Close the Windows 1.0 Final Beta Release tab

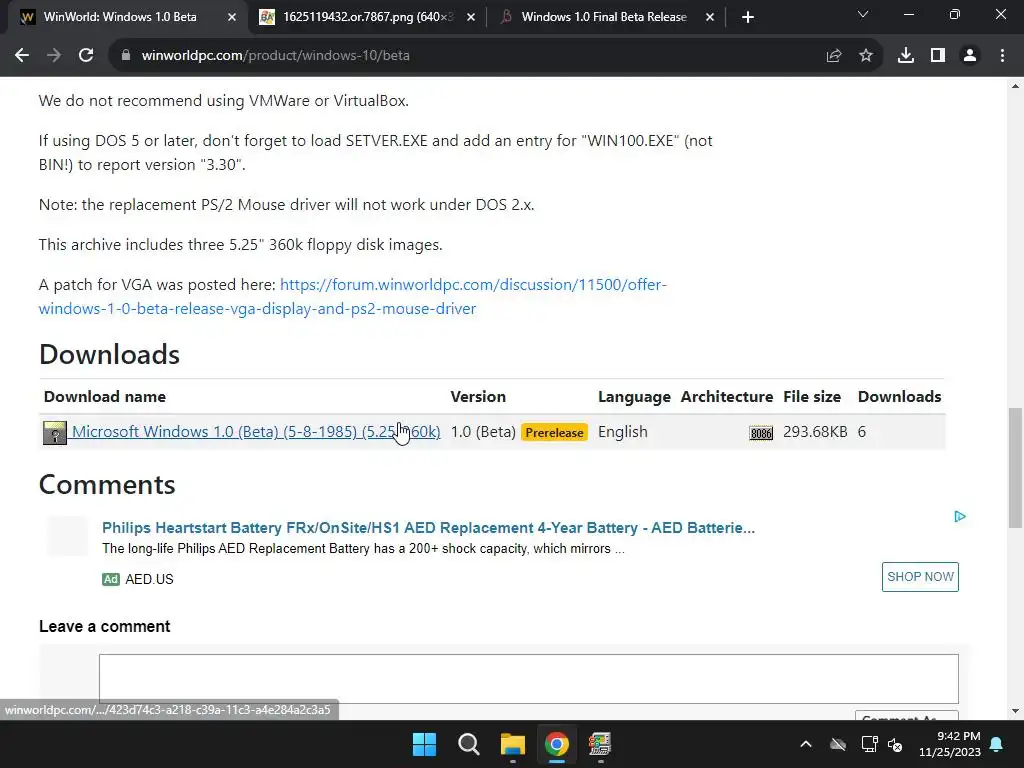click(x=710, y=17)
